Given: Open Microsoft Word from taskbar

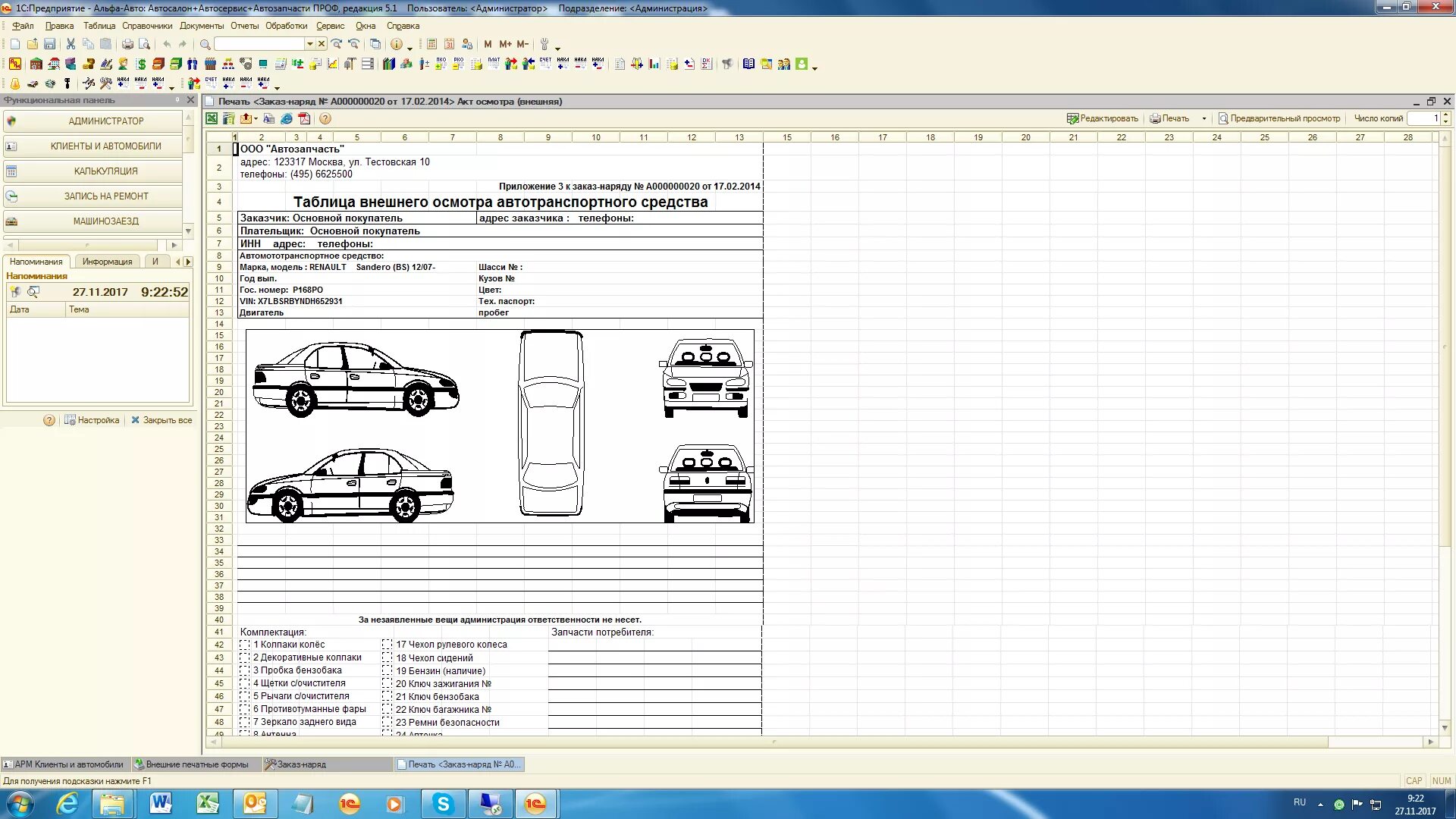Looking at the screenshot, I should (161, 804).
